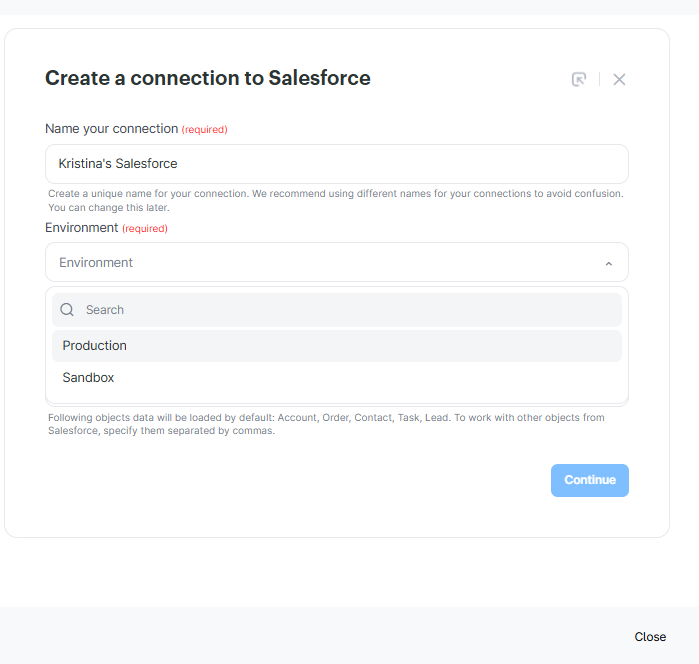Viewport: 699px width, 664px height.
Task: Click the magnifier icon in the search box
Action: 67,310
